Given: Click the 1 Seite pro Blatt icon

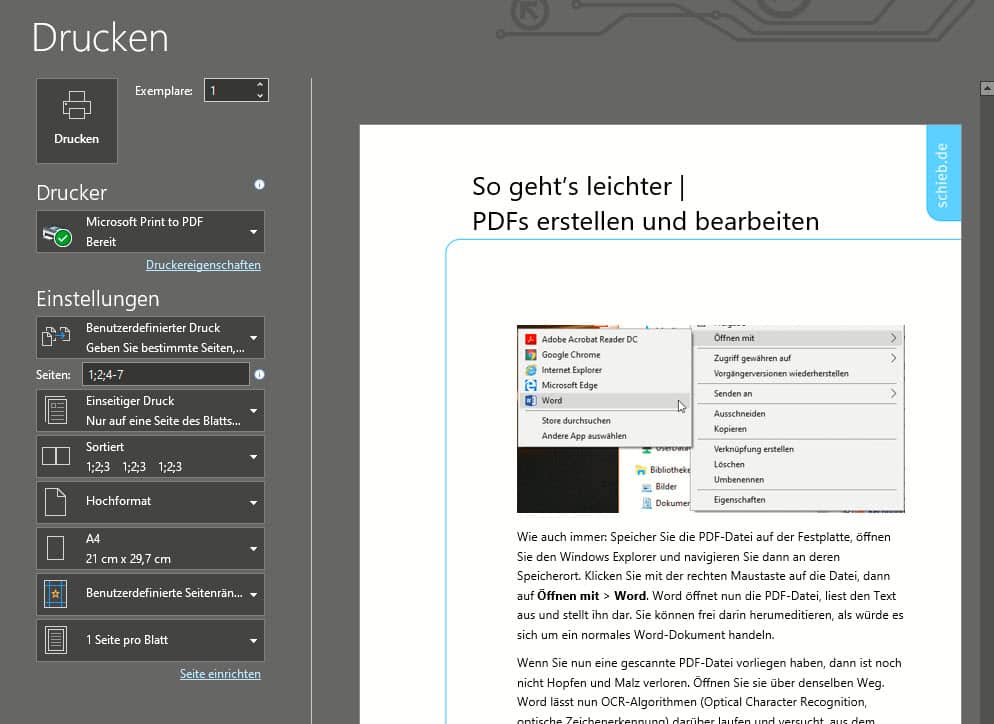Looking at the screenshot, I should (56, 640).
